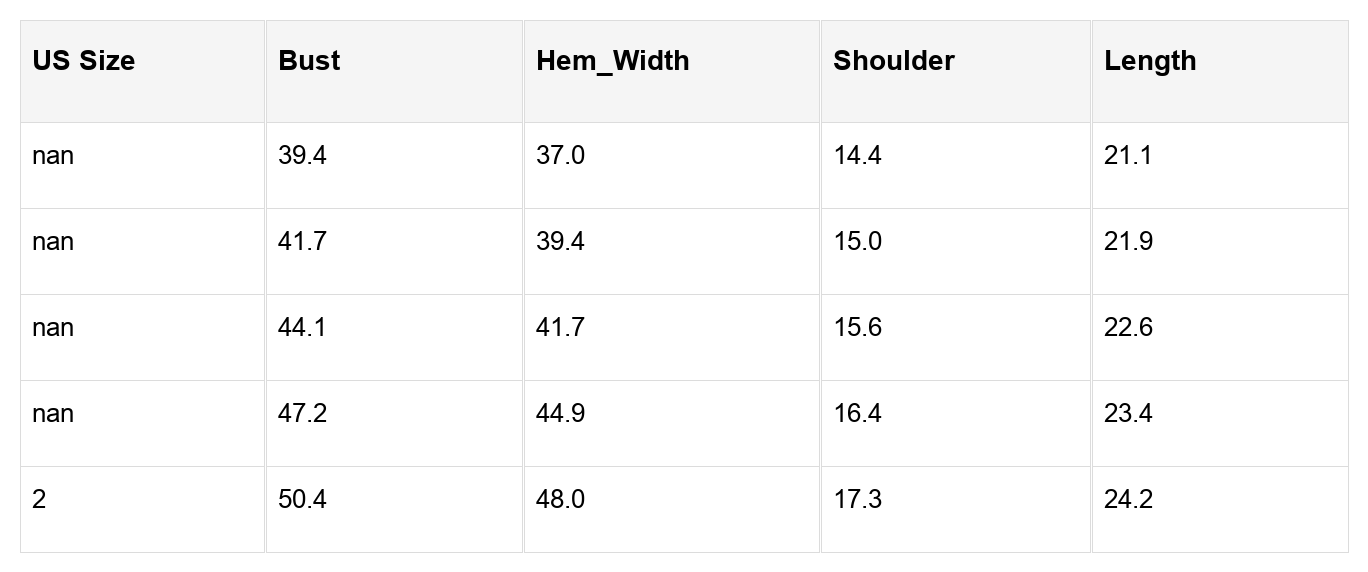Click the Hem_Width column header
This screenshot has width=1368, height=572.
[613, 61]
